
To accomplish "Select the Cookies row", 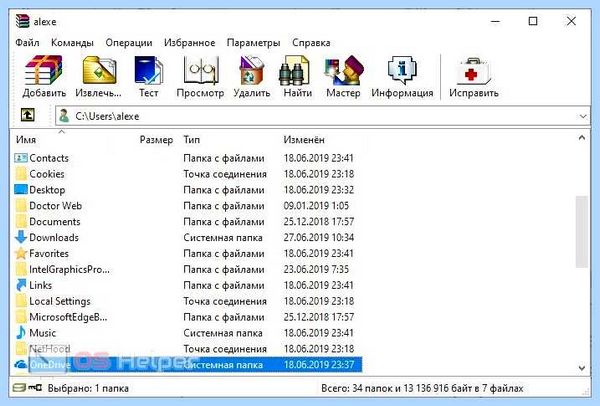I will pos(188,174).
